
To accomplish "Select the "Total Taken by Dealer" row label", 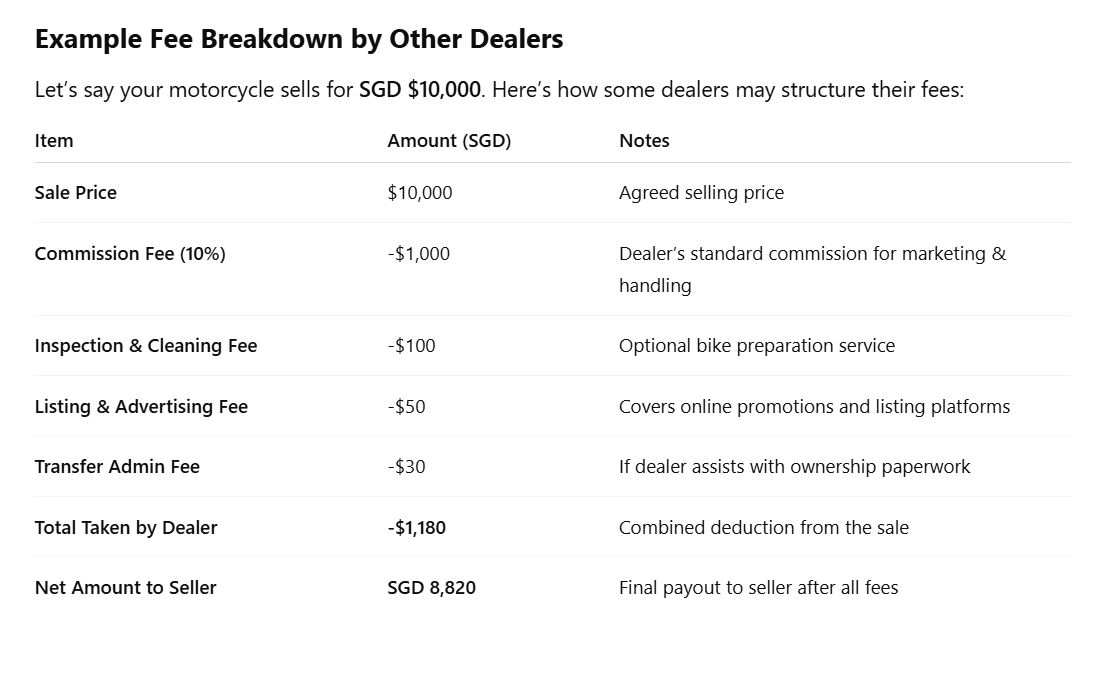I will (x=126, y=528).
